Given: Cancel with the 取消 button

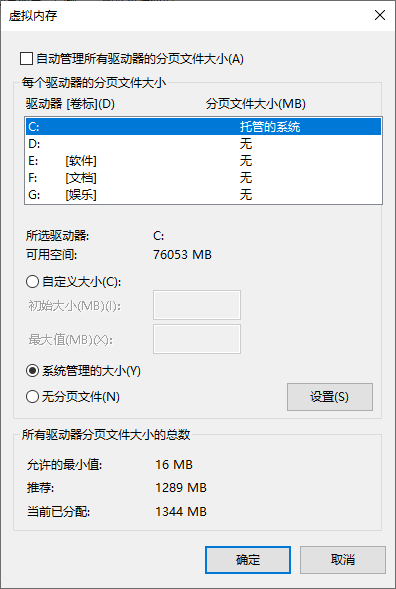Looking at the screenshot, I should tap(343, 560).
